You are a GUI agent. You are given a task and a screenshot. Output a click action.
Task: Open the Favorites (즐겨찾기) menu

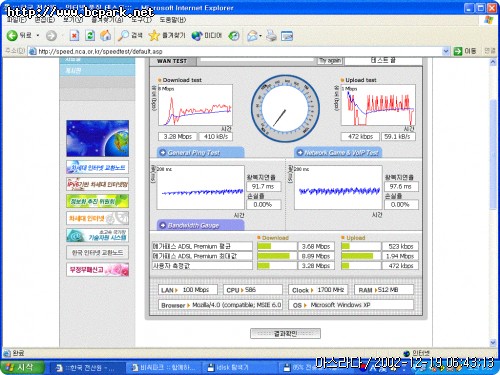tap(107, 20)
